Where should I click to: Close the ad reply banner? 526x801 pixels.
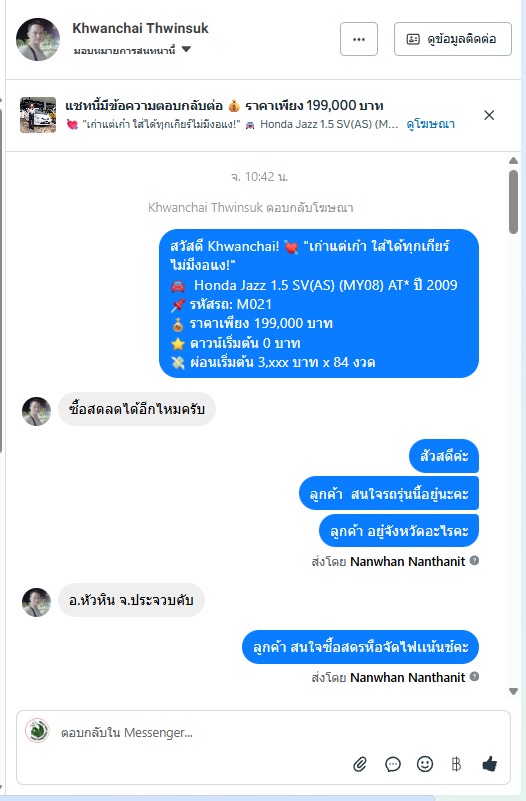(x=489, y=115)
